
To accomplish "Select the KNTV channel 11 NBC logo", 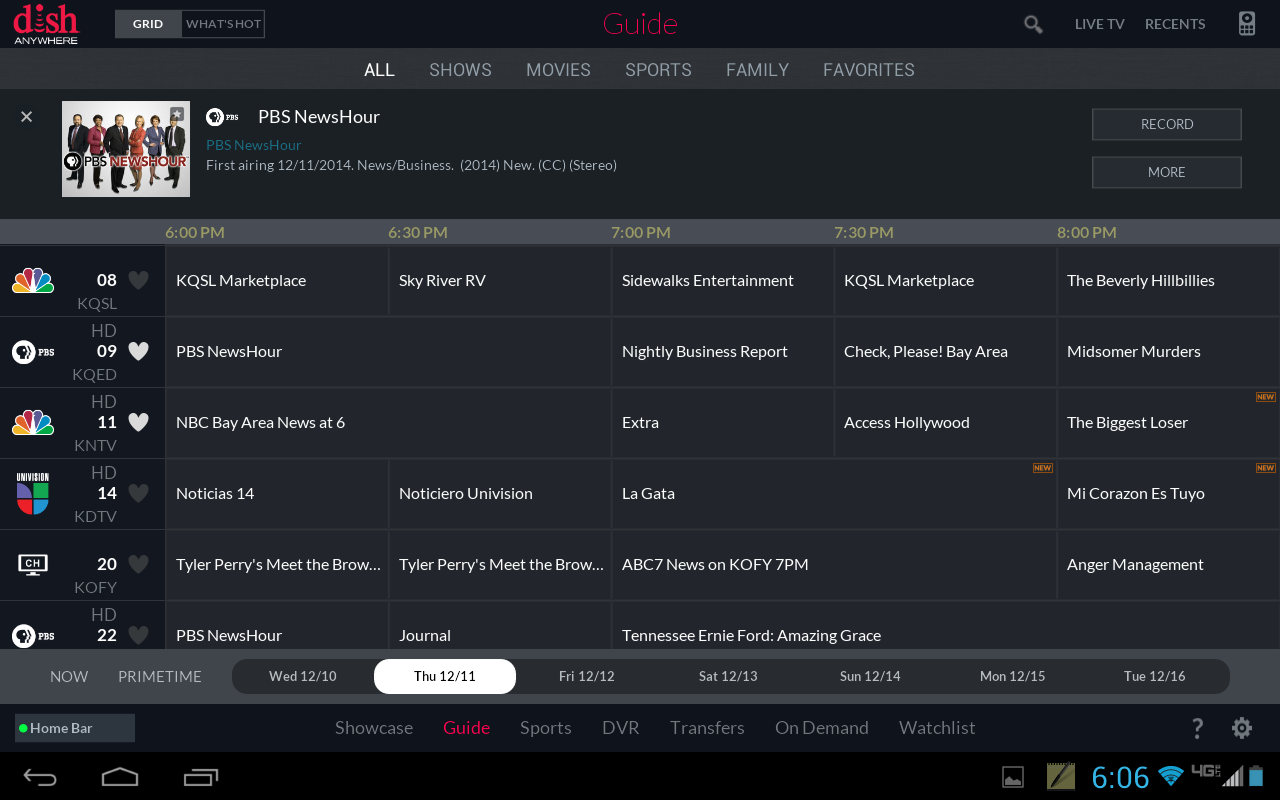I will [33, 423].
